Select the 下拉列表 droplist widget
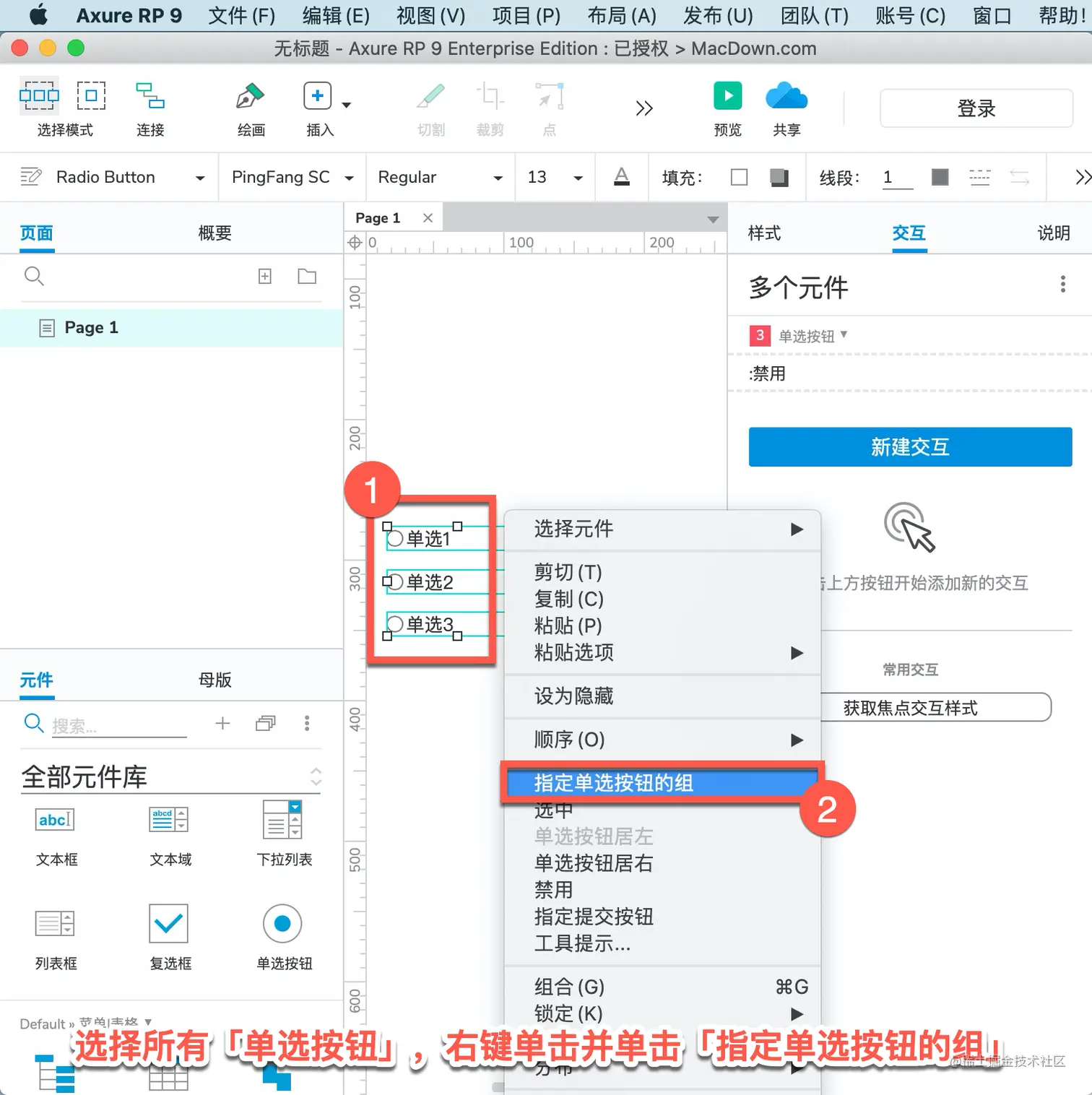This screenshot has width=1092, height=1095. [x=284, y=834]
